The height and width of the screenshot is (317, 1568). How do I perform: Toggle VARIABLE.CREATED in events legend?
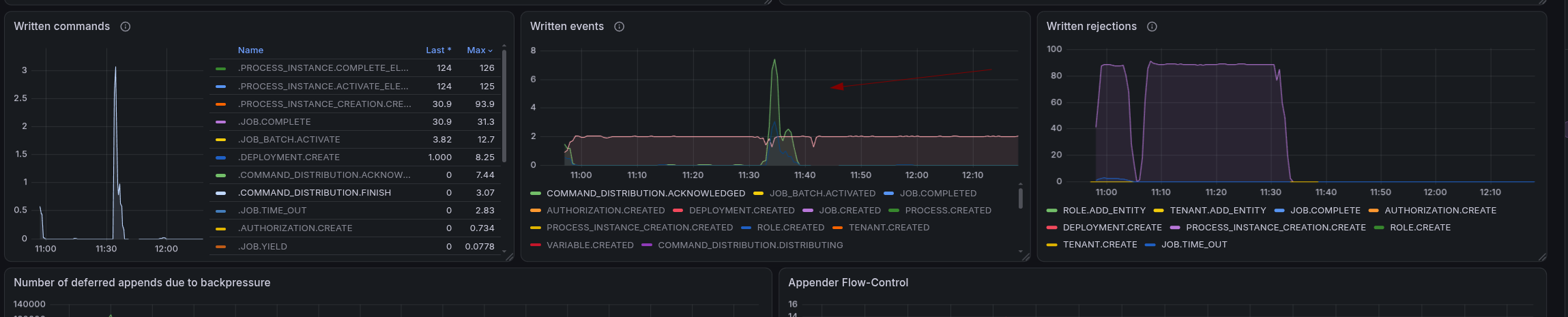[590, 245]
